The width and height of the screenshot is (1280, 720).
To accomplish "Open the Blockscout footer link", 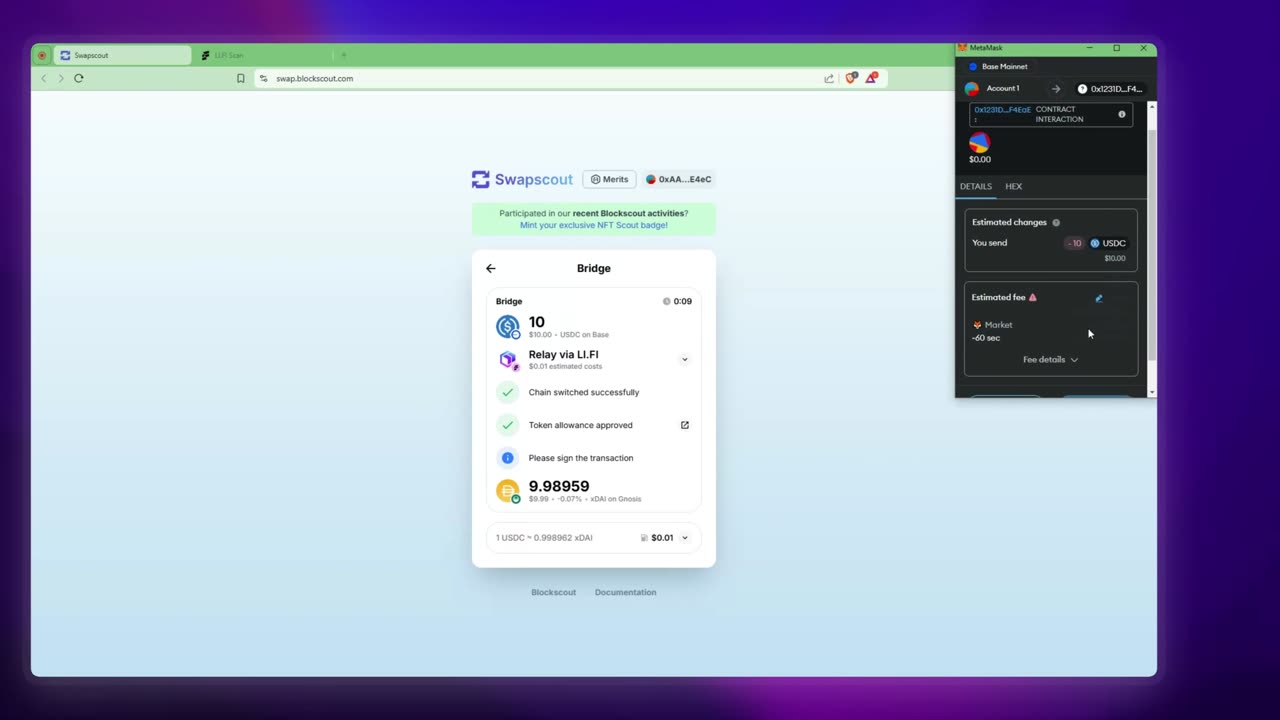I will (x=553, y=592).
